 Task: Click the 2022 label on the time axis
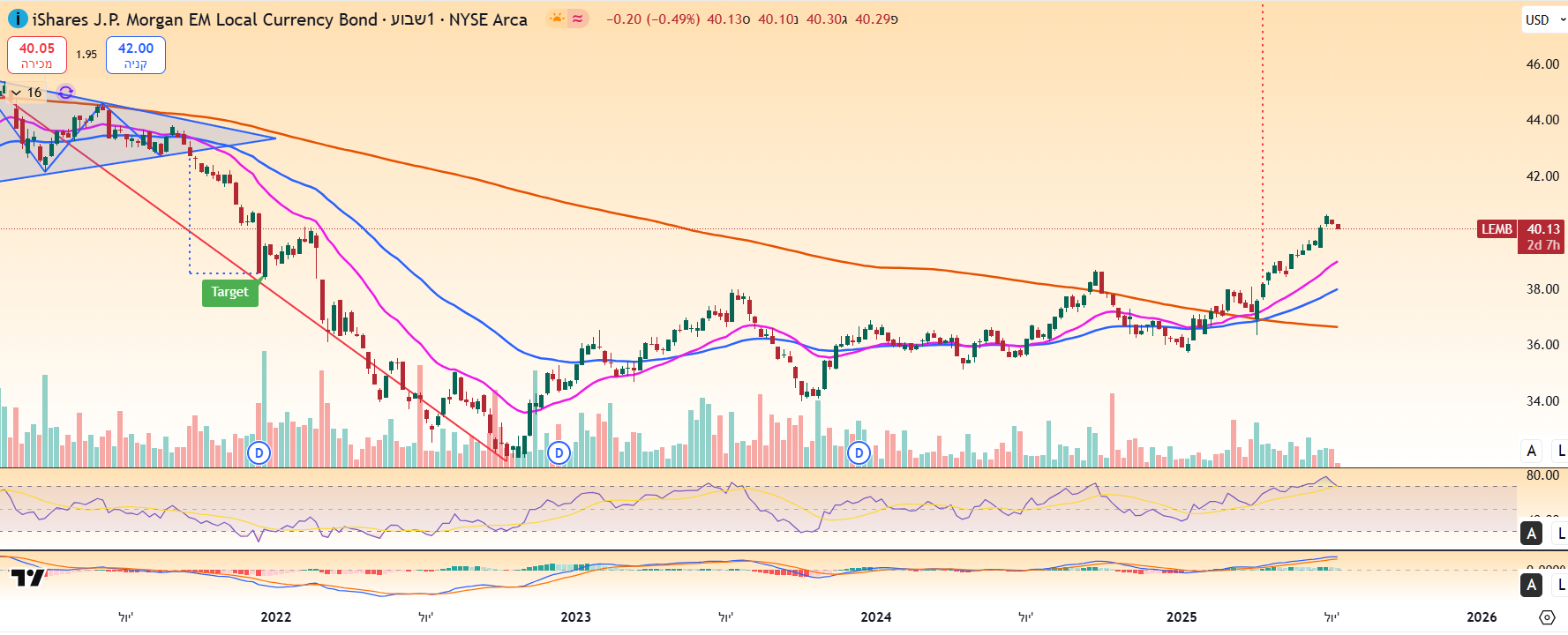(276, 617)
